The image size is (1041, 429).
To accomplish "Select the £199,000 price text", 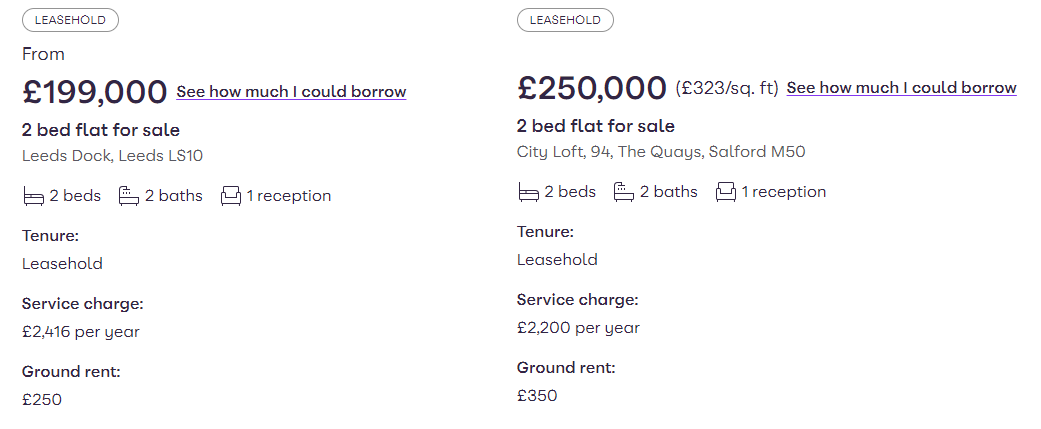I will tap(94, 92).
